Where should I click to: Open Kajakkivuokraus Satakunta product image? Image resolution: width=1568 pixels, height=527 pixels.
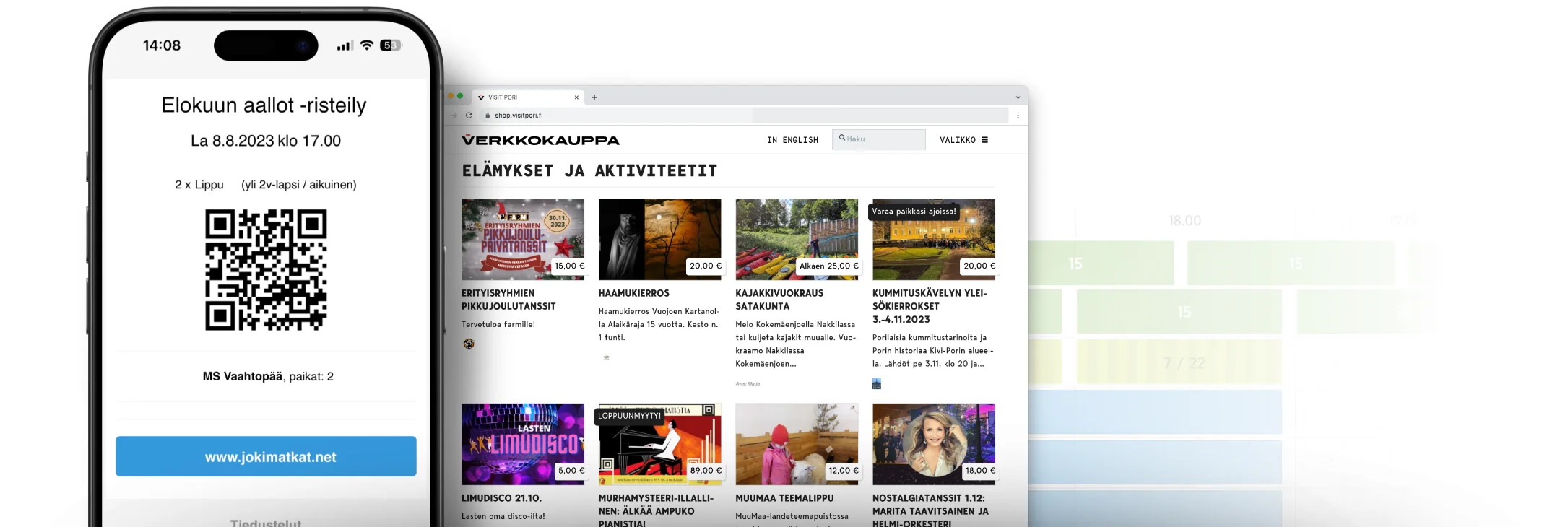pyautogui.click(x=797, y=239)
